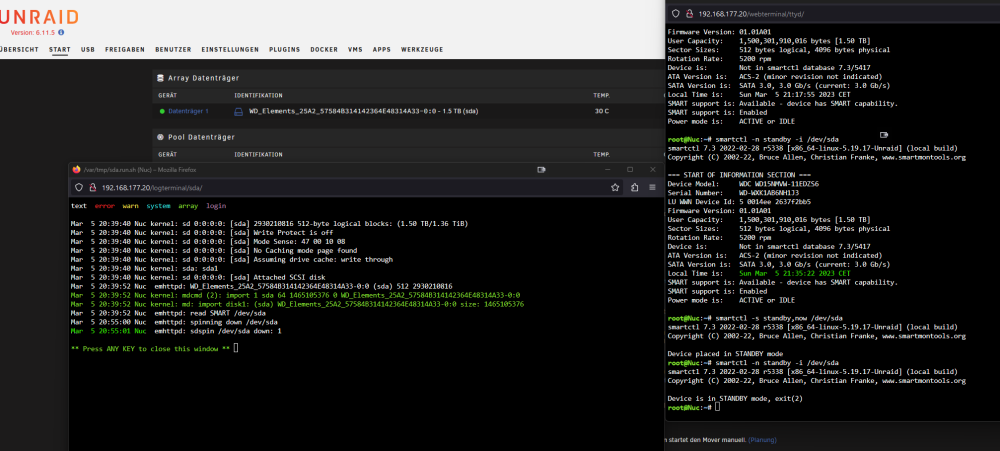1000x451 pixels.
Task: Toggle the 'warn' log highlight filter
Action: tap(131, 206)
